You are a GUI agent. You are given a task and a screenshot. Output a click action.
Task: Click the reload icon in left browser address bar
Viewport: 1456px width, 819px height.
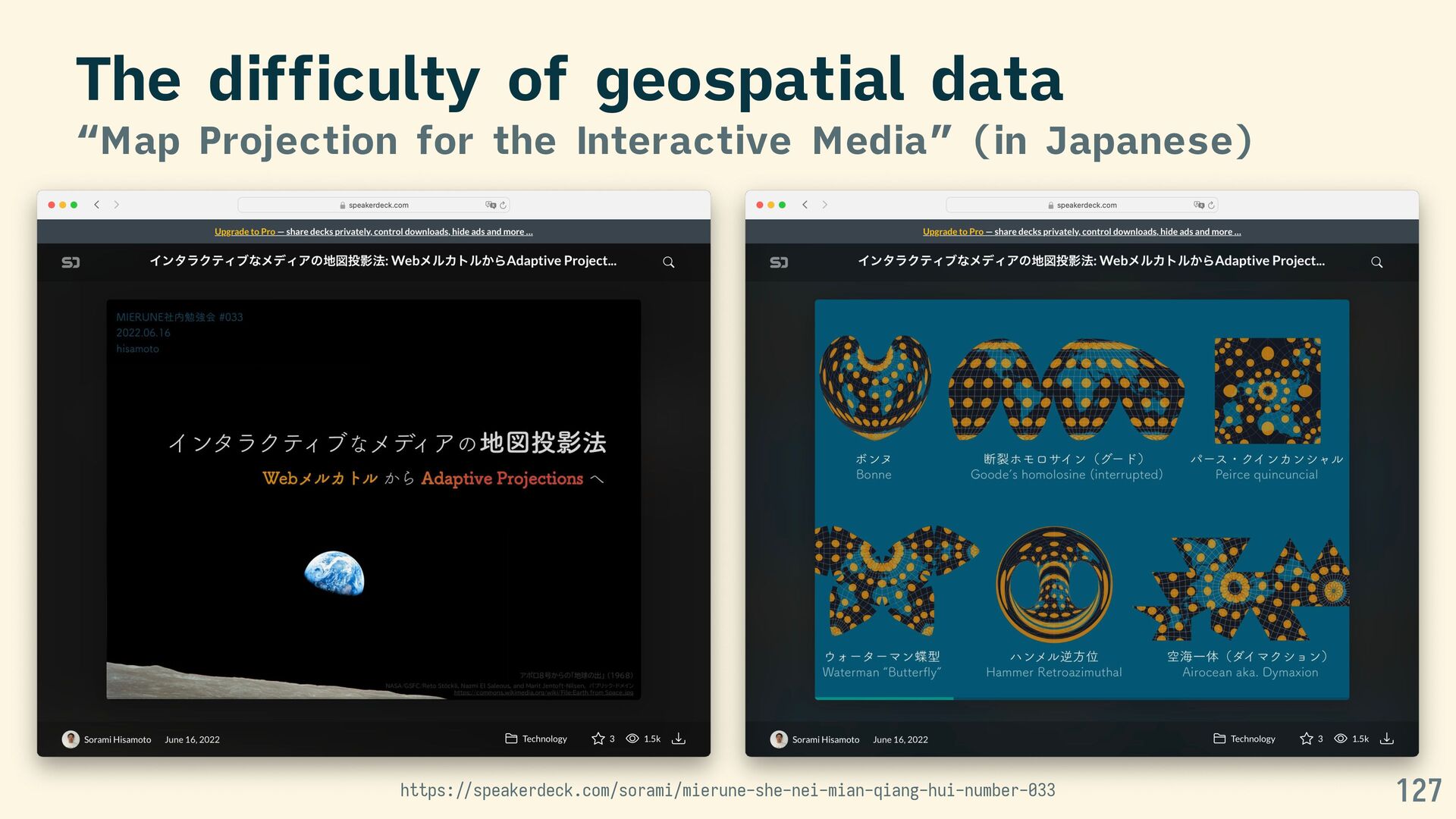tap(503, 205)
